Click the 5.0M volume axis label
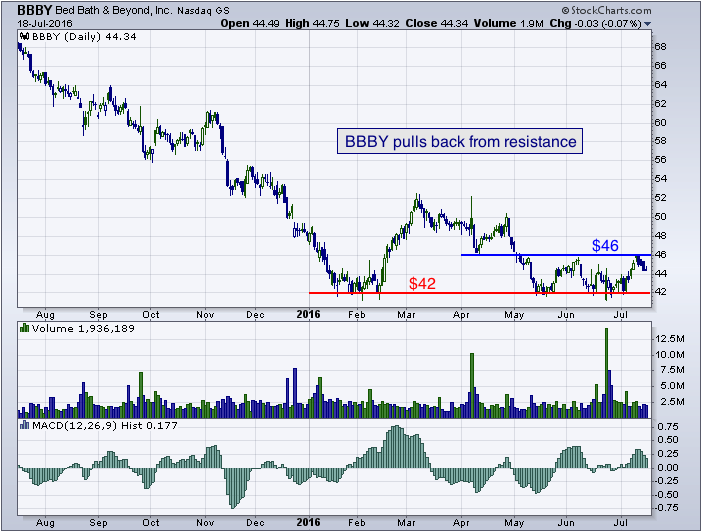The height and width of the screenshot is (532, 702). point(672,386)
